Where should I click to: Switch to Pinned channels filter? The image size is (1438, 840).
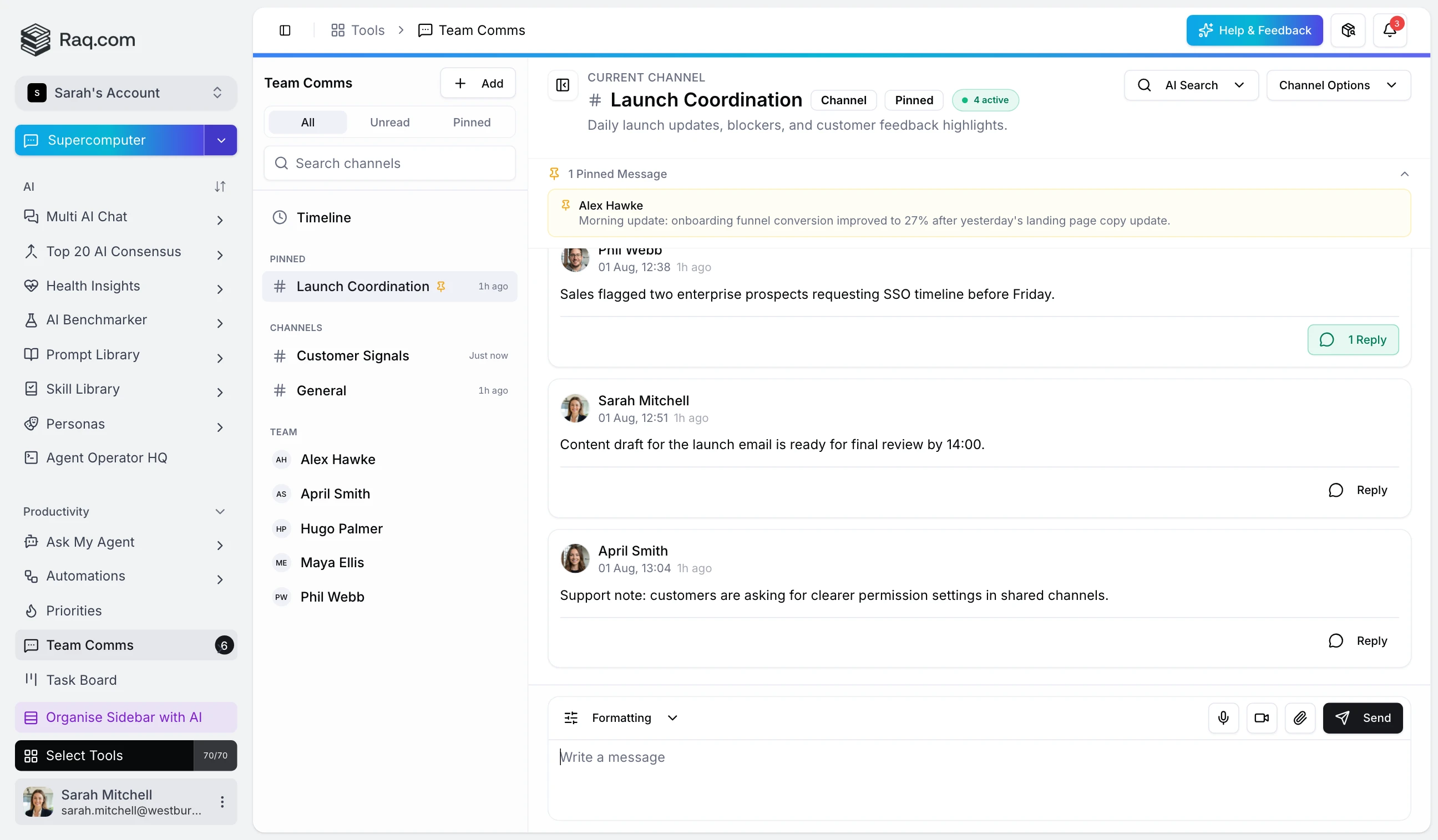(x=472, y=122)
